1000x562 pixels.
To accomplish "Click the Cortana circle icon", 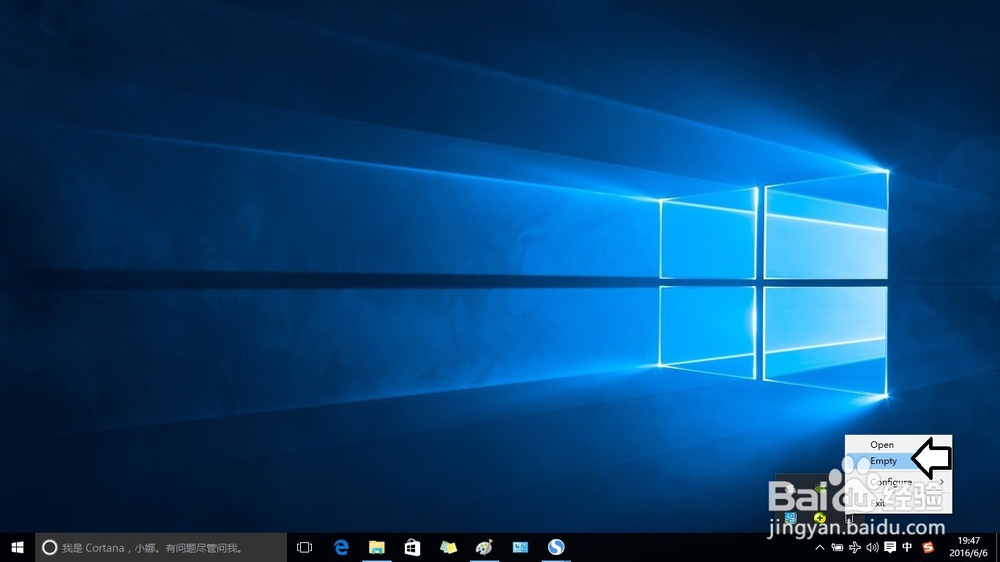I will [50, 547].
